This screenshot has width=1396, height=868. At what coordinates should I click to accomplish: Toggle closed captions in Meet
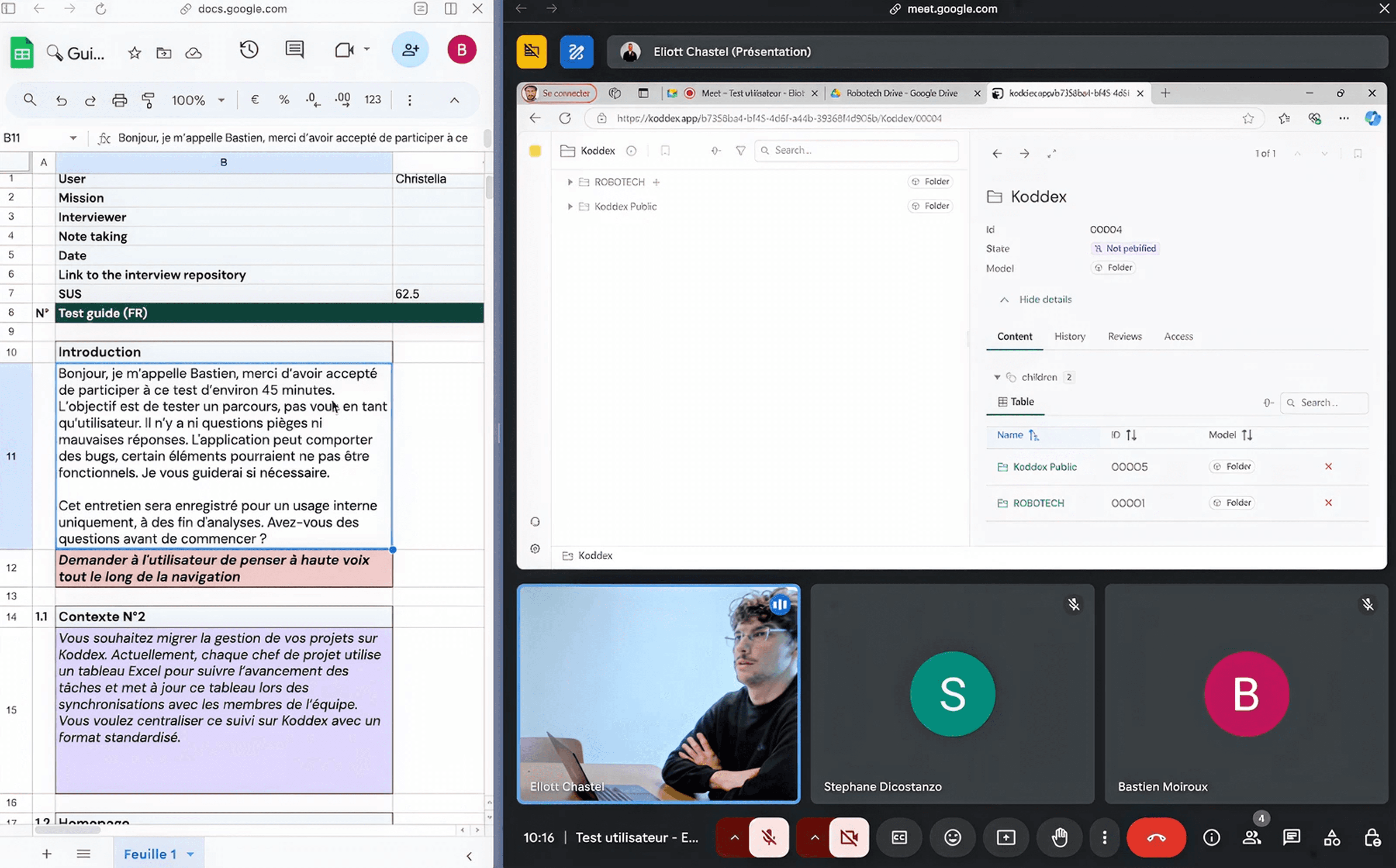point(898,837)
